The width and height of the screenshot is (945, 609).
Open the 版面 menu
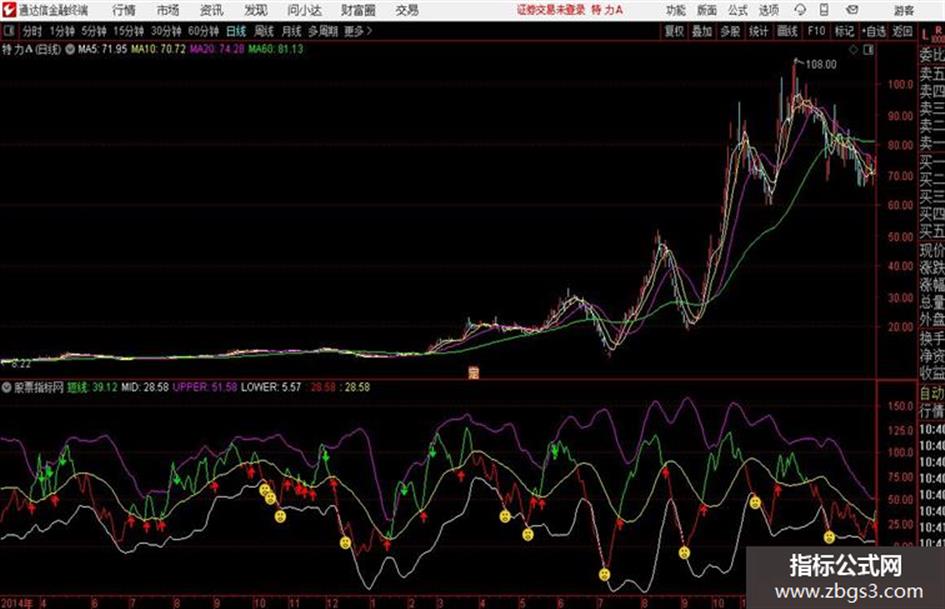click(x=707, y=10)
